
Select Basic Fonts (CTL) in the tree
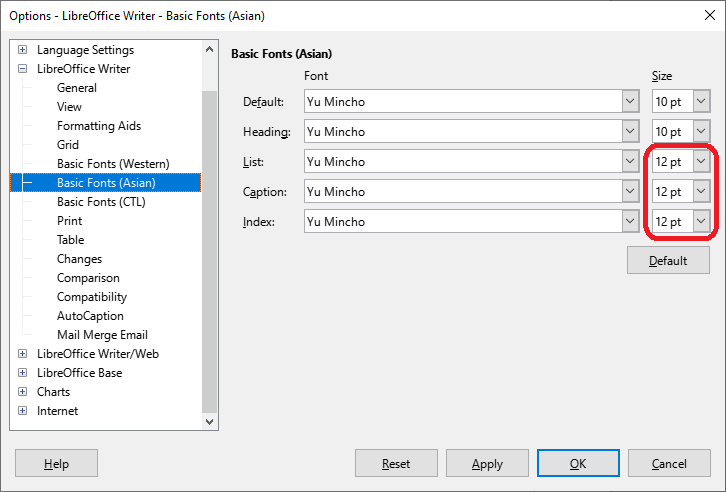[101, 202]
